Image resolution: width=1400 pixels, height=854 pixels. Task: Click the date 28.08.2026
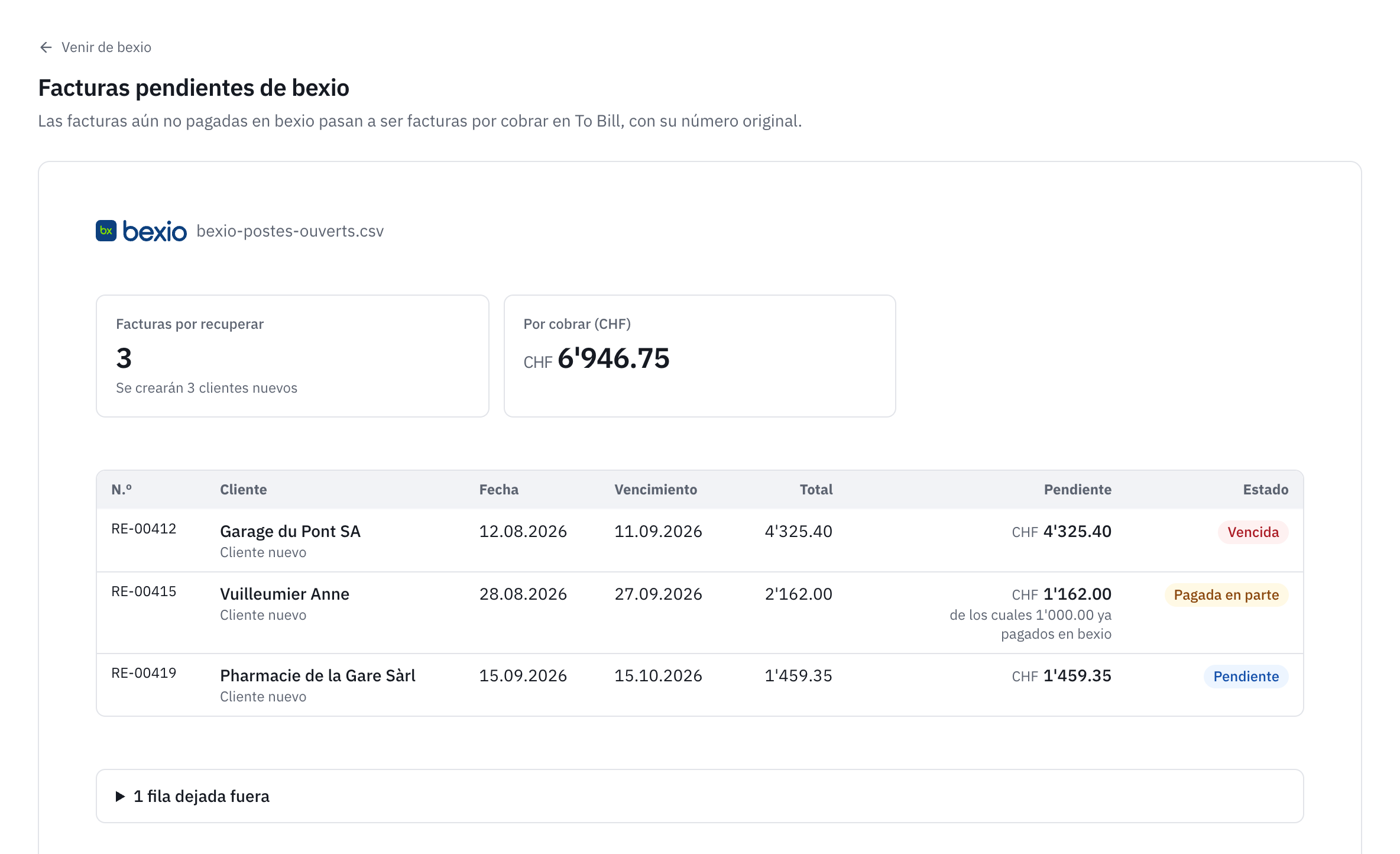pyautogui.click(x=523, y=594)
